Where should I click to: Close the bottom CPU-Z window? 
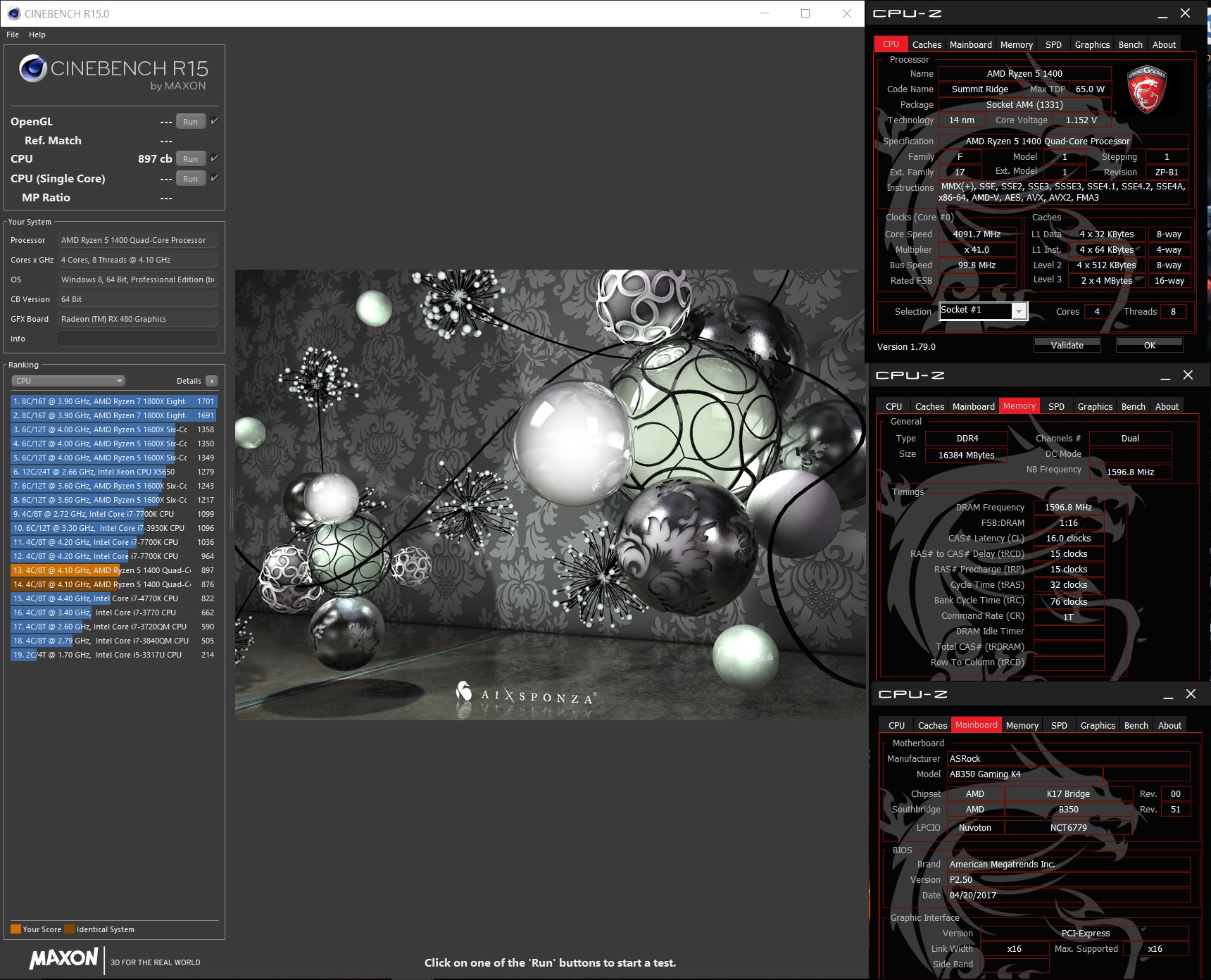[x=1191, y=694]
